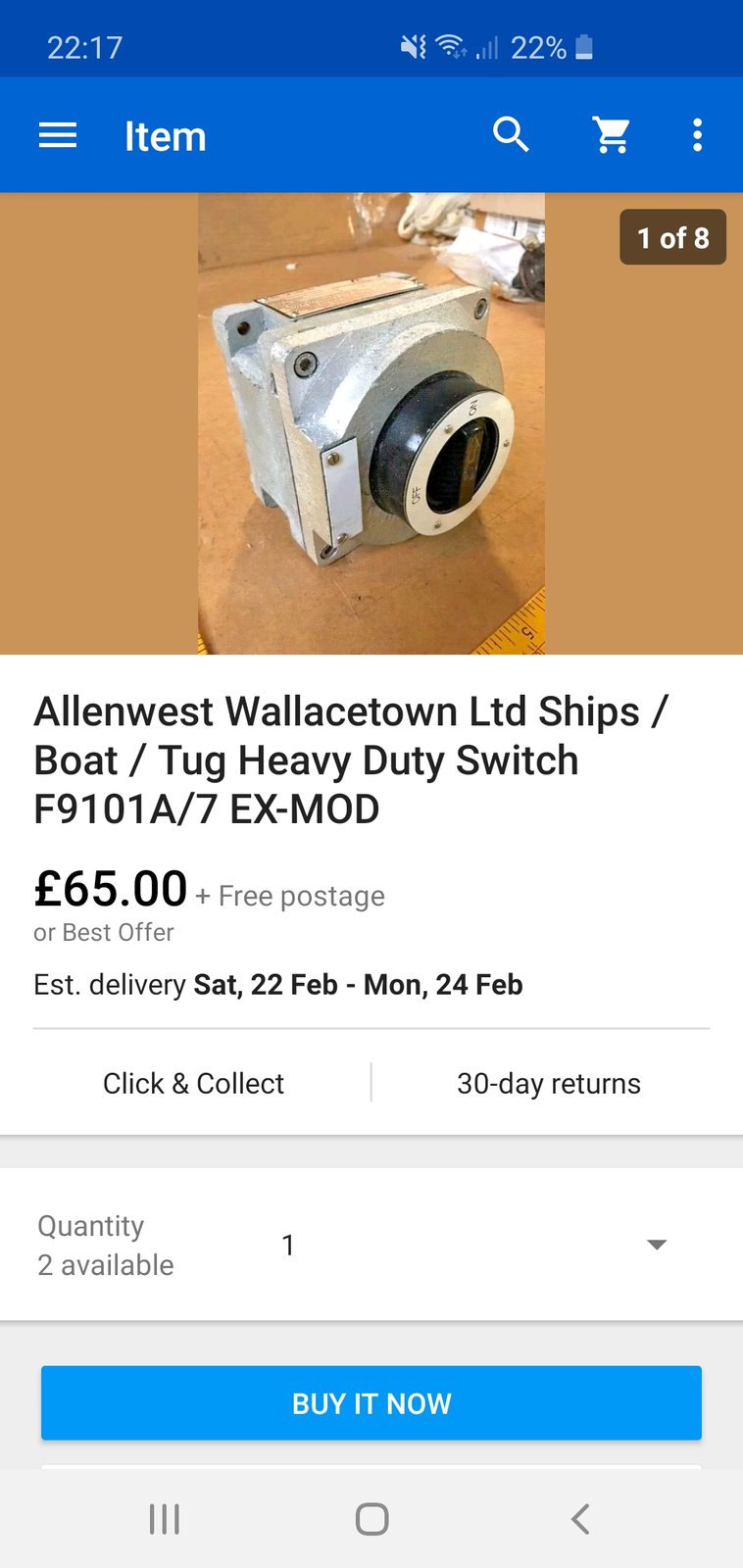This screenshot has width=743, height=1568.
Task: Tap the Item page title
Action: click(165, 136)
